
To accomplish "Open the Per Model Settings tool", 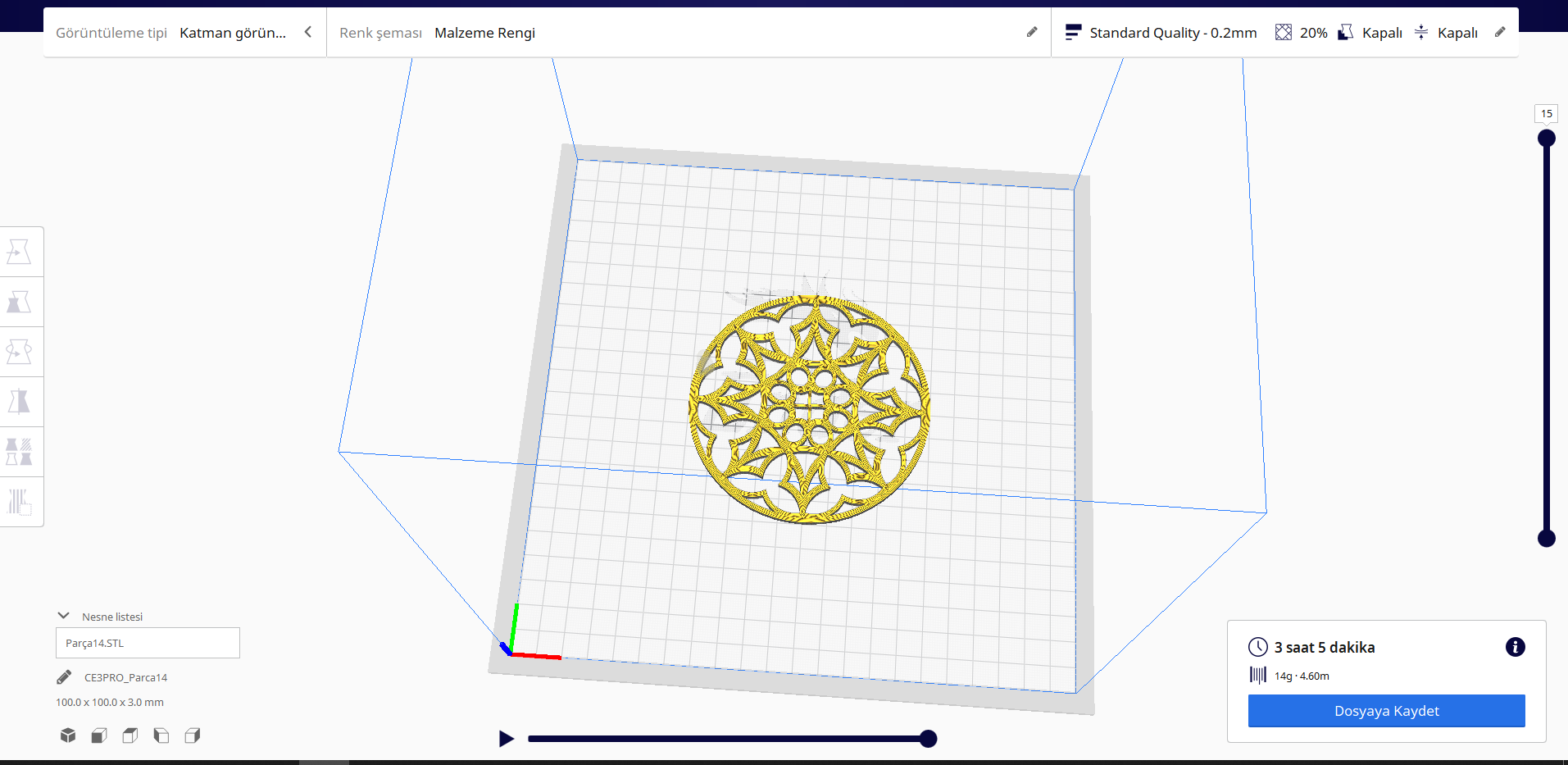I will 21,452.
